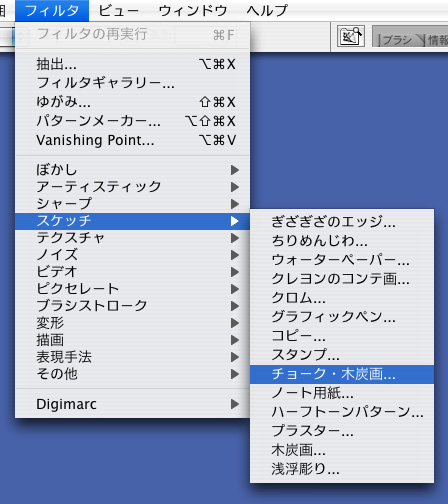Apply プラスター... filter
The width and height of the screenshot is (448, 504).
pyautogui.click(x=342, y=431)
